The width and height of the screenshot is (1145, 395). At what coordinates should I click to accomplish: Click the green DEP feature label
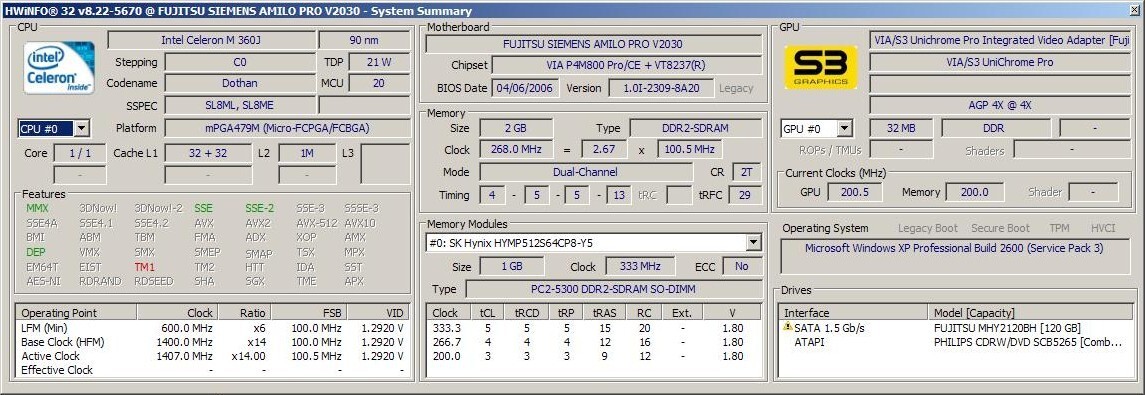(35, 253)
